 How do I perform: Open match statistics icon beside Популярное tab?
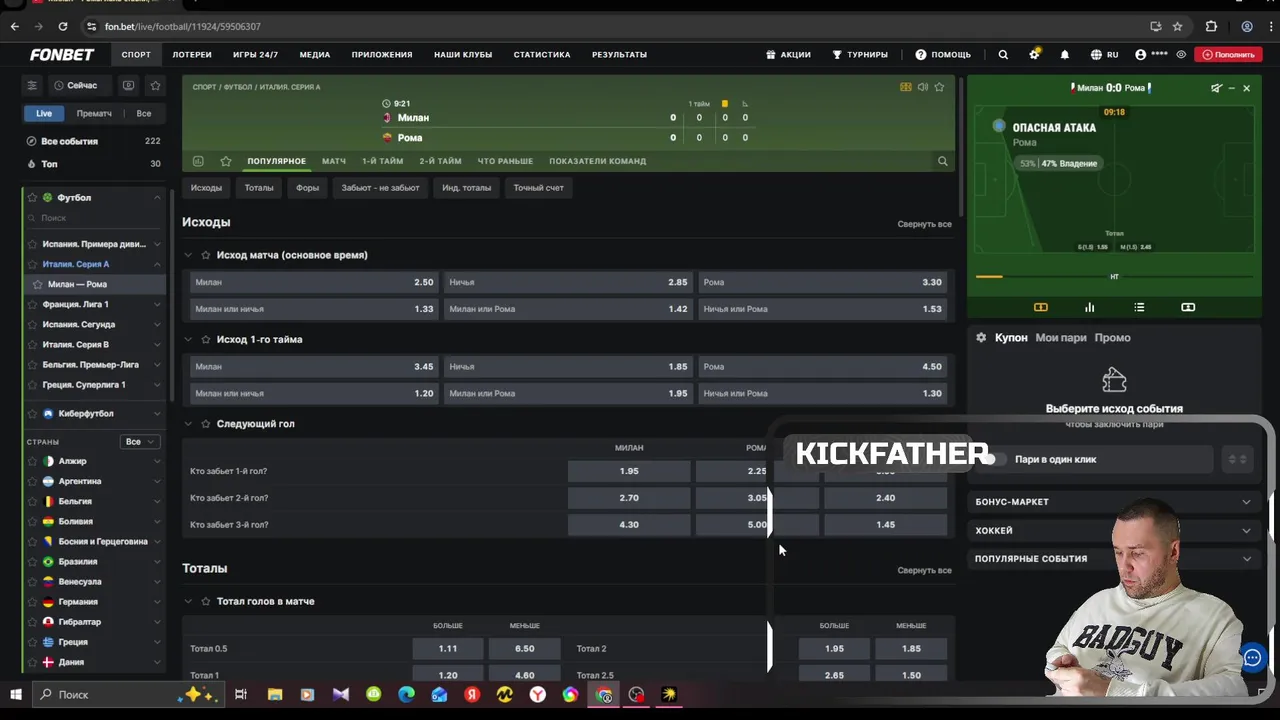click(x=198, y=161)
